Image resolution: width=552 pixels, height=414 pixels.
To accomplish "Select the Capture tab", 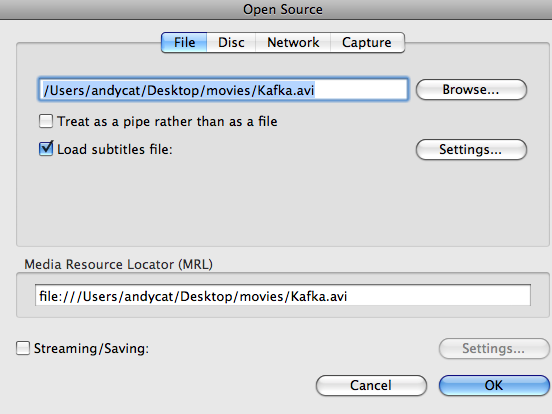I will click(367, 43).
